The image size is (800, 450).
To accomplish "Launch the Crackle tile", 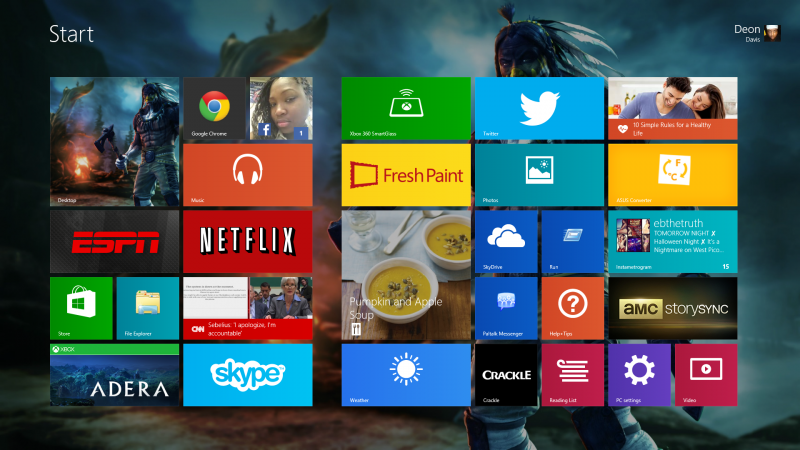I will click(x=506, y=375).
